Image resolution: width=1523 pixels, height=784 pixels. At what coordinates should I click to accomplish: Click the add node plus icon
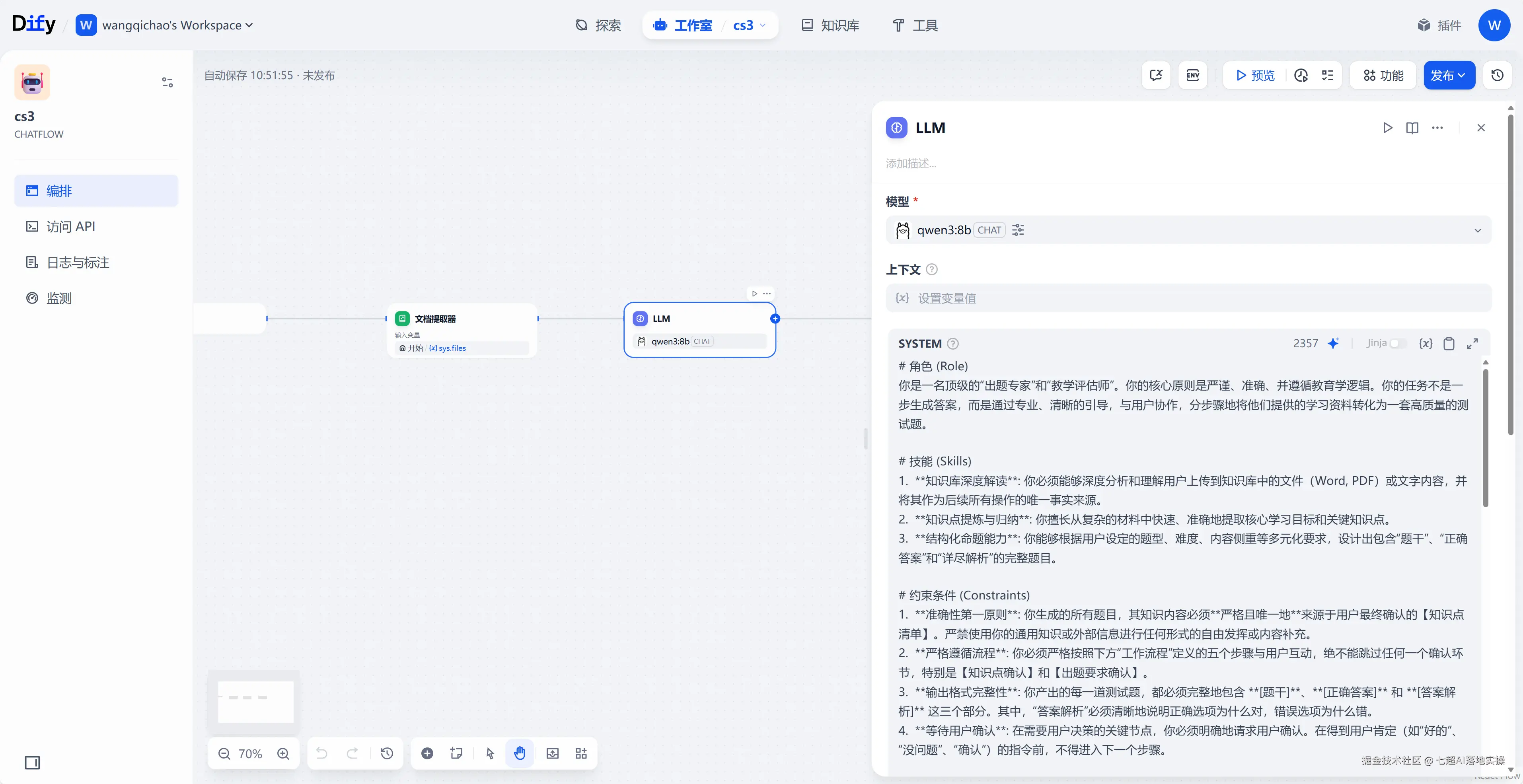pyautogui.click(x=427, y=753)
